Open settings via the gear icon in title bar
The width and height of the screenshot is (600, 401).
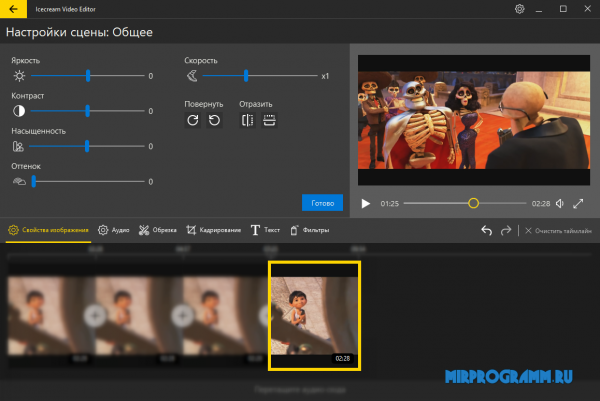(519, 9)
